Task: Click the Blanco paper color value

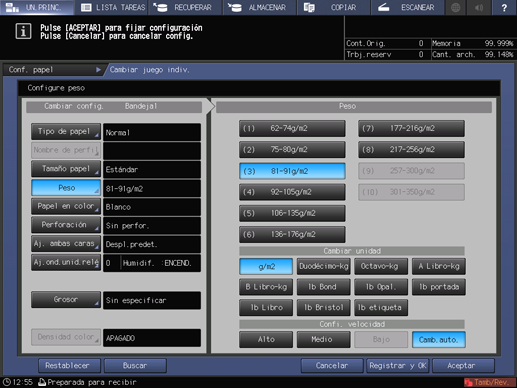Action: pos(152,207)
